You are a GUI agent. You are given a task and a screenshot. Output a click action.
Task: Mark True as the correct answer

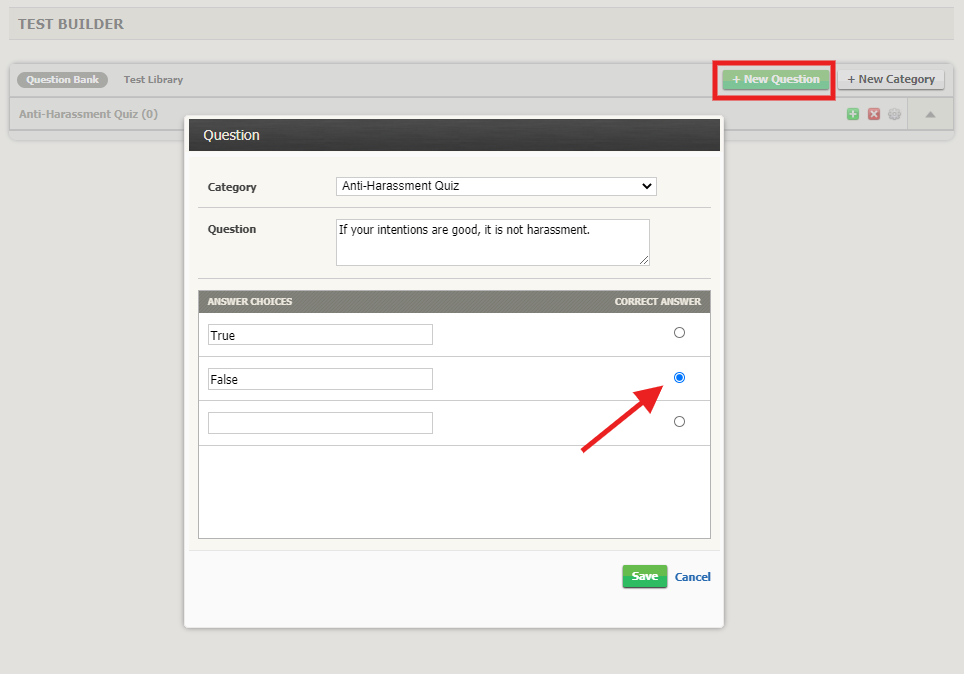pyautogui.click(x=679, y=332)
